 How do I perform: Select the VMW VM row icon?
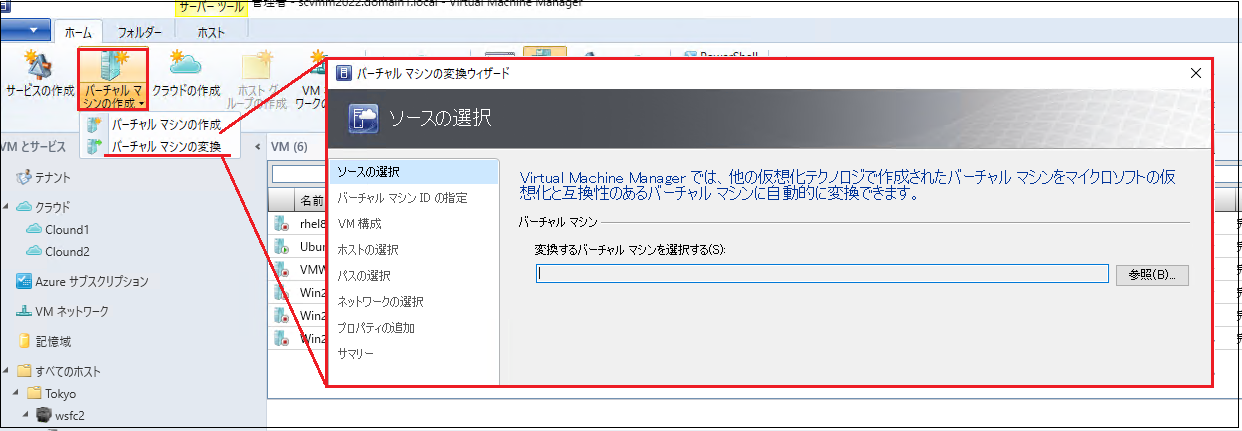coord(283,269)
